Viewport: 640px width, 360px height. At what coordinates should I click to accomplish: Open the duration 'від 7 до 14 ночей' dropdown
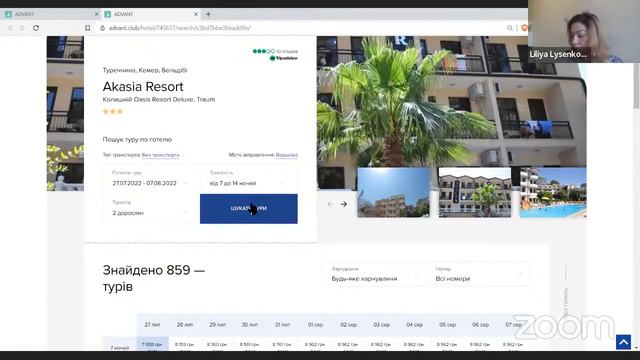click(249, 179)
